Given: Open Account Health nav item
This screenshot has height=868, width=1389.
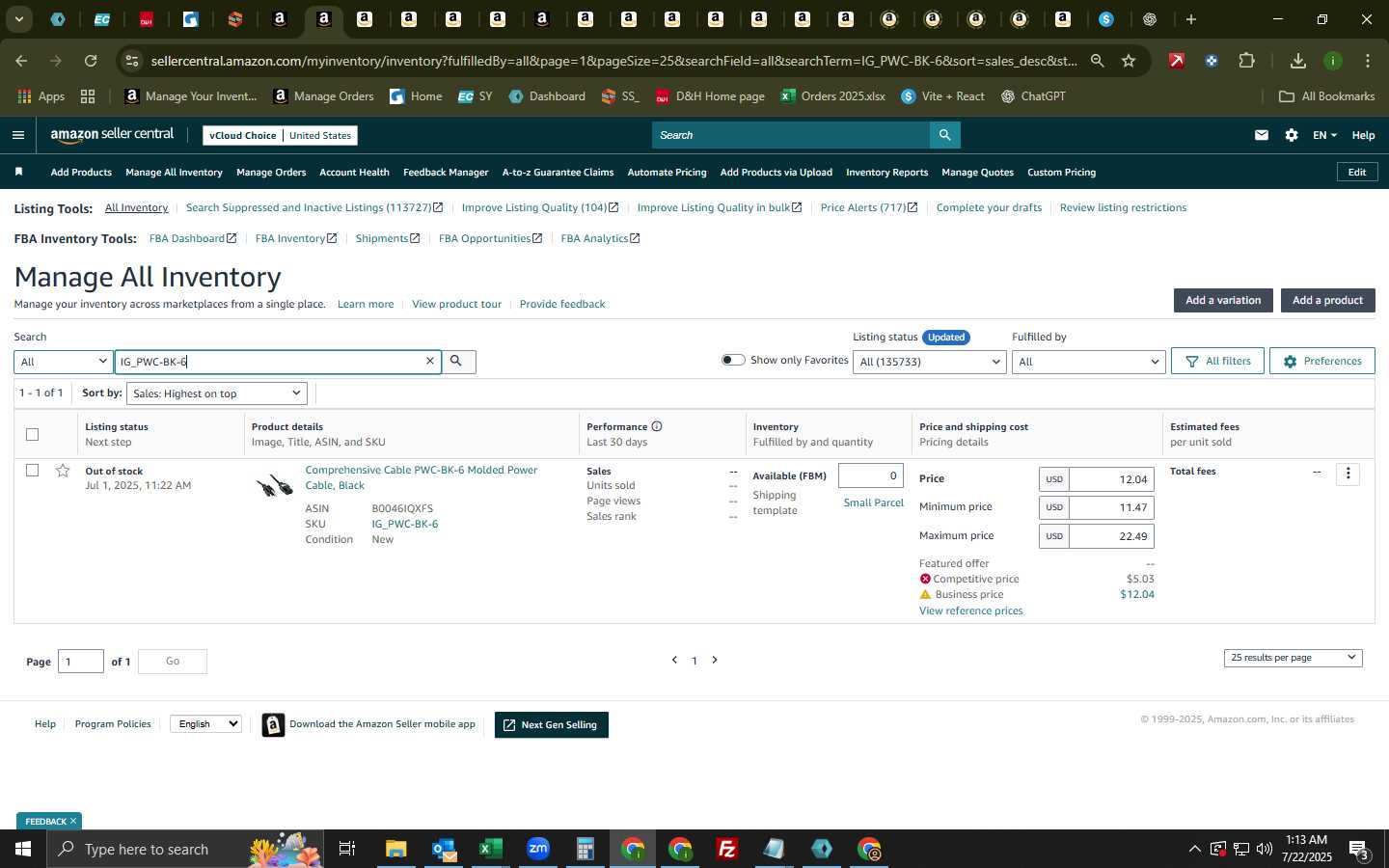Looking at the screenshot, I should tap(354, 172).
